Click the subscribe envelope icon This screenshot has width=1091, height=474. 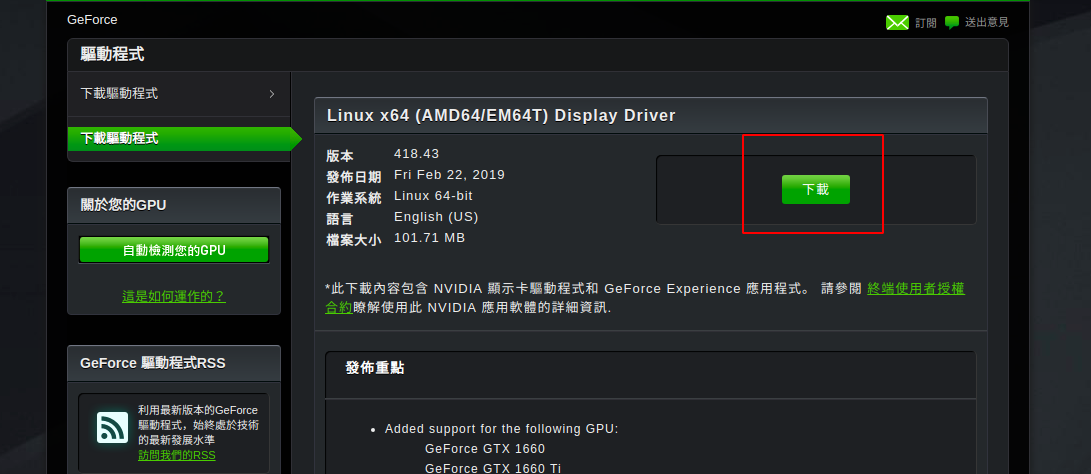click(897, 22)
